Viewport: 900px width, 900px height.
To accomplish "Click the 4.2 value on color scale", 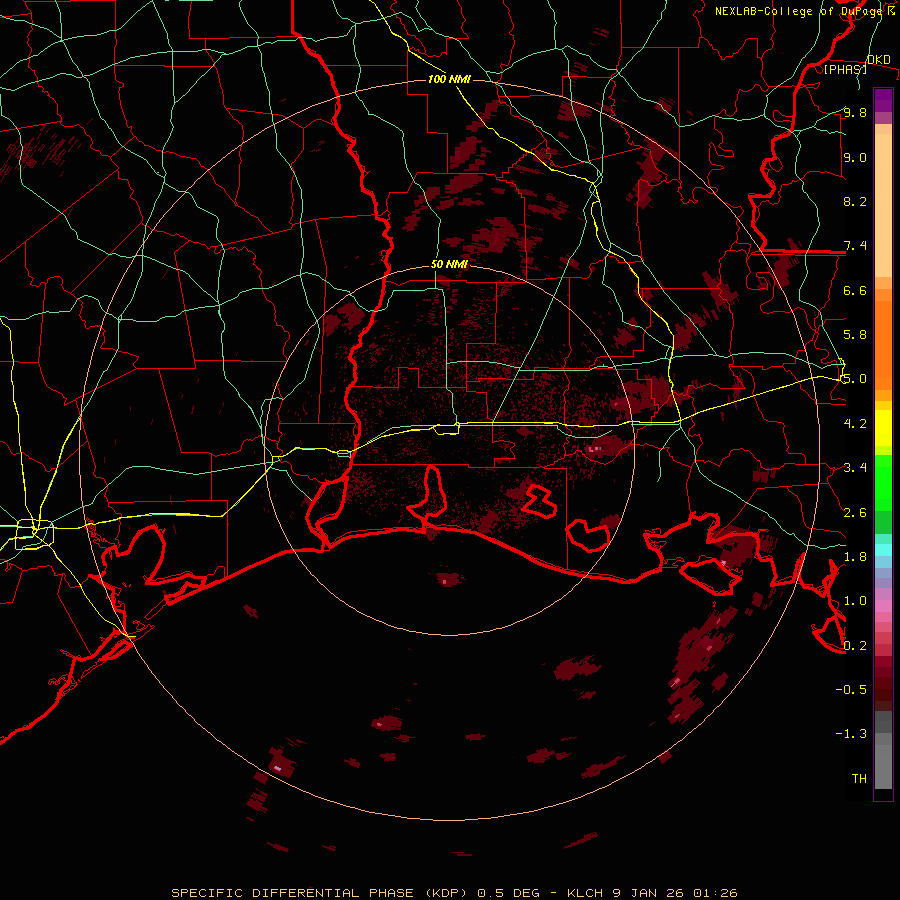I will (x=855, y=424).
